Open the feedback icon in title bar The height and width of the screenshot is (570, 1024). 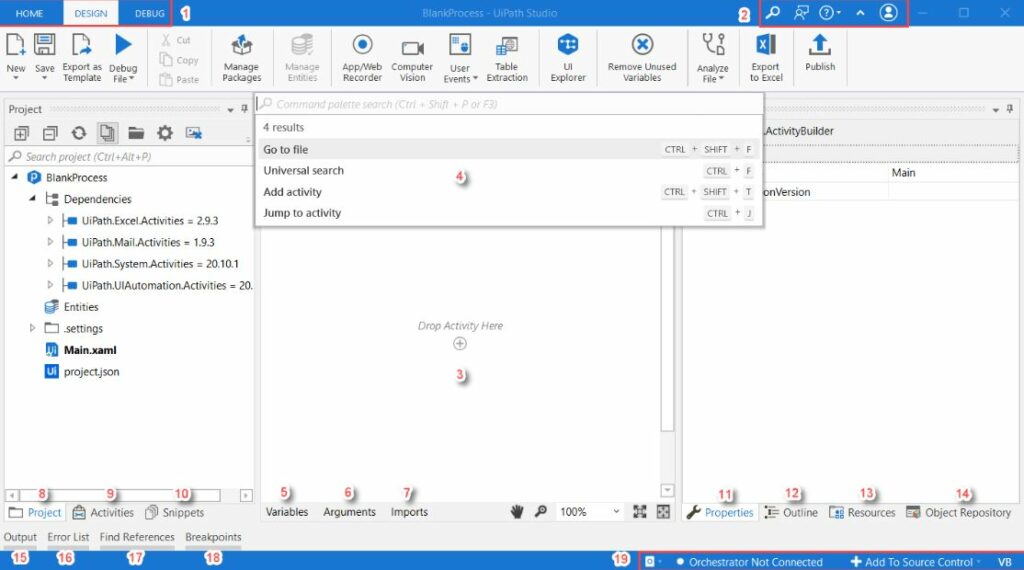click(801, 12)
